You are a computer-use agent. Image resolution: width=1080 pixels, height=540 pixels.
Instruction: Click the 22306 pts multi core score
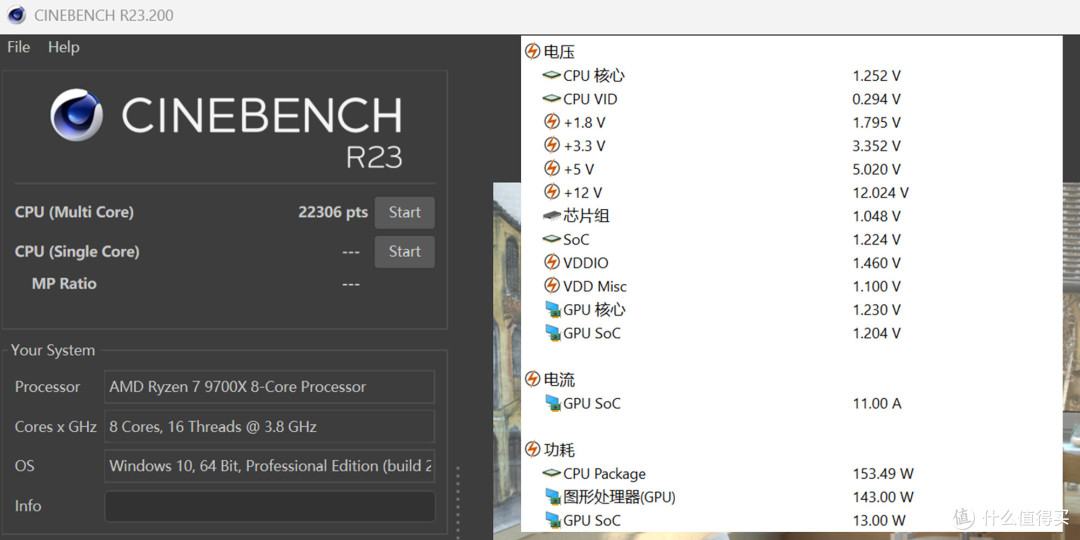[333, 212]
